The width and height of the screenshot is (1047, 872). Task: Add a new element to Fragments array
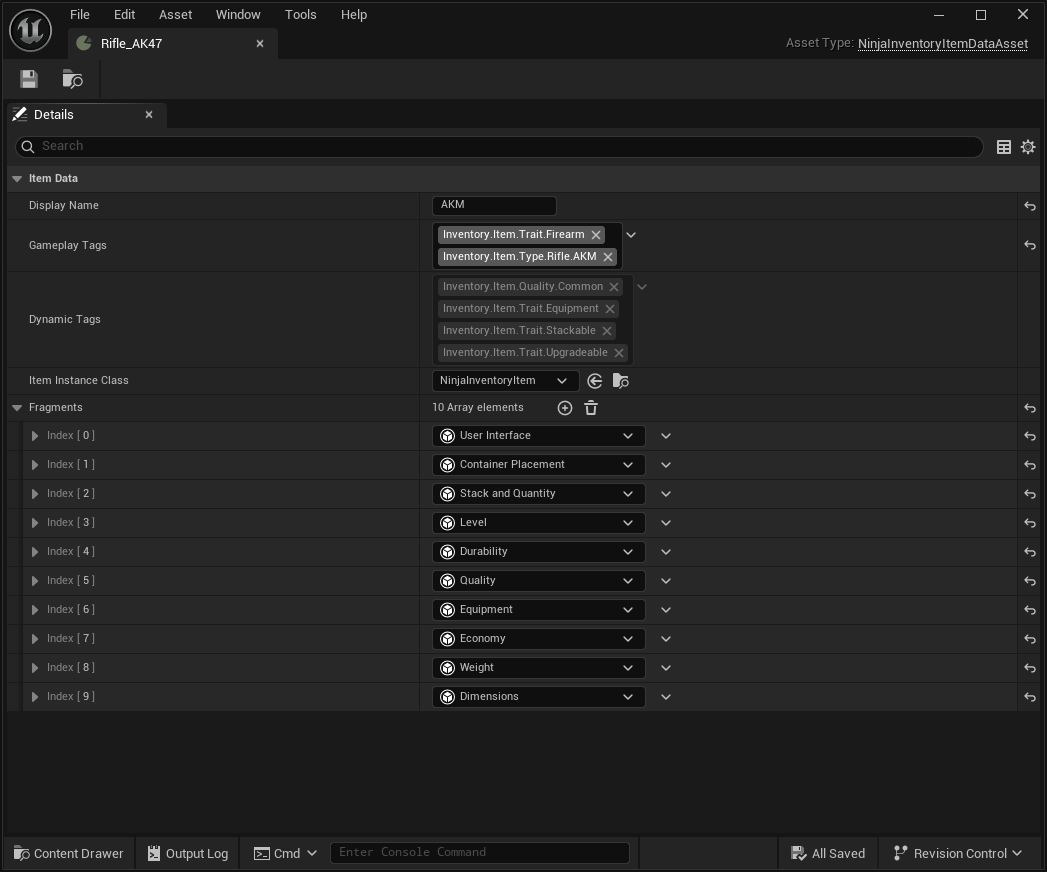point(564,407)
